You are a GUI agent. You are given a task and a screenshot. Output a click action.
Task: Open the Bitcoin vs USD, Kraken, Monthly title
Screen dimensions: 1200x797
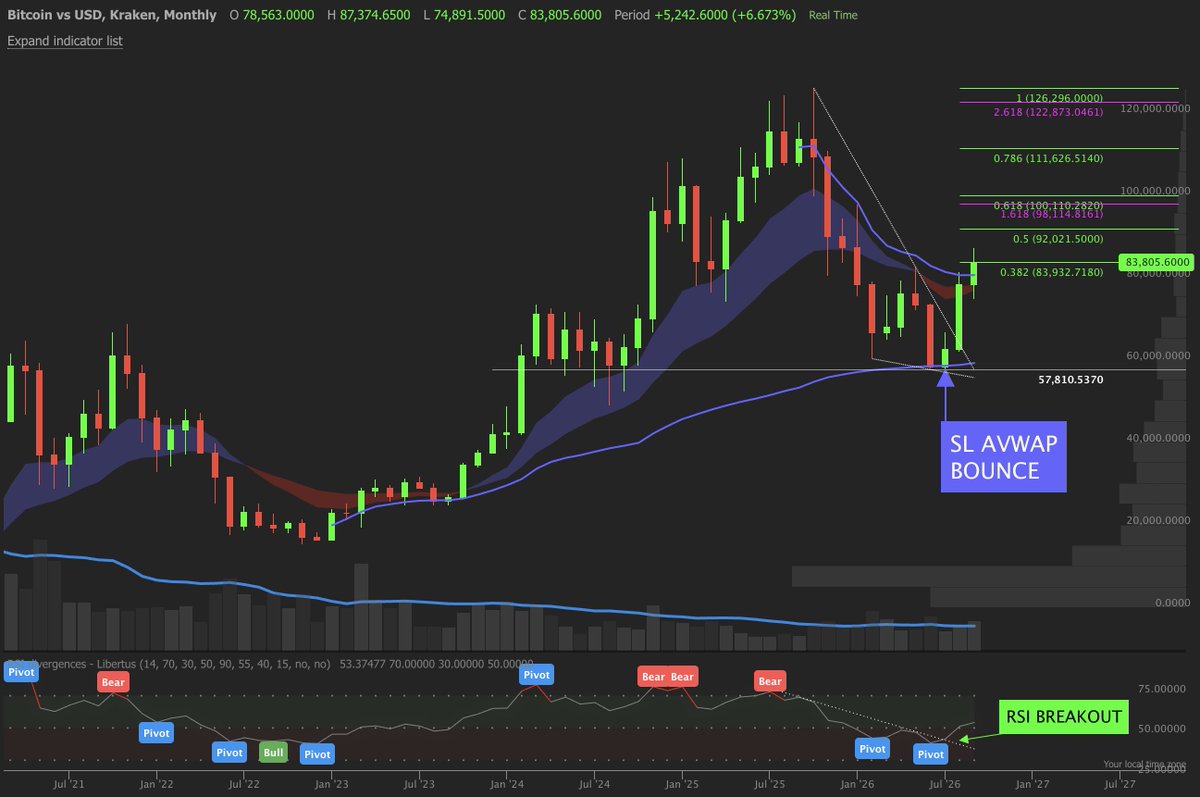pyautogui.click(x=111, y=15)
